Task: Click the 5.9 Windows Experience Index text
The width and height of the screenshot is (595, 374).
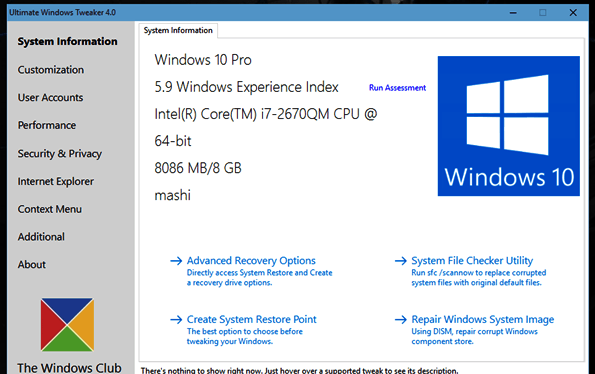Action: pos(246,87)
